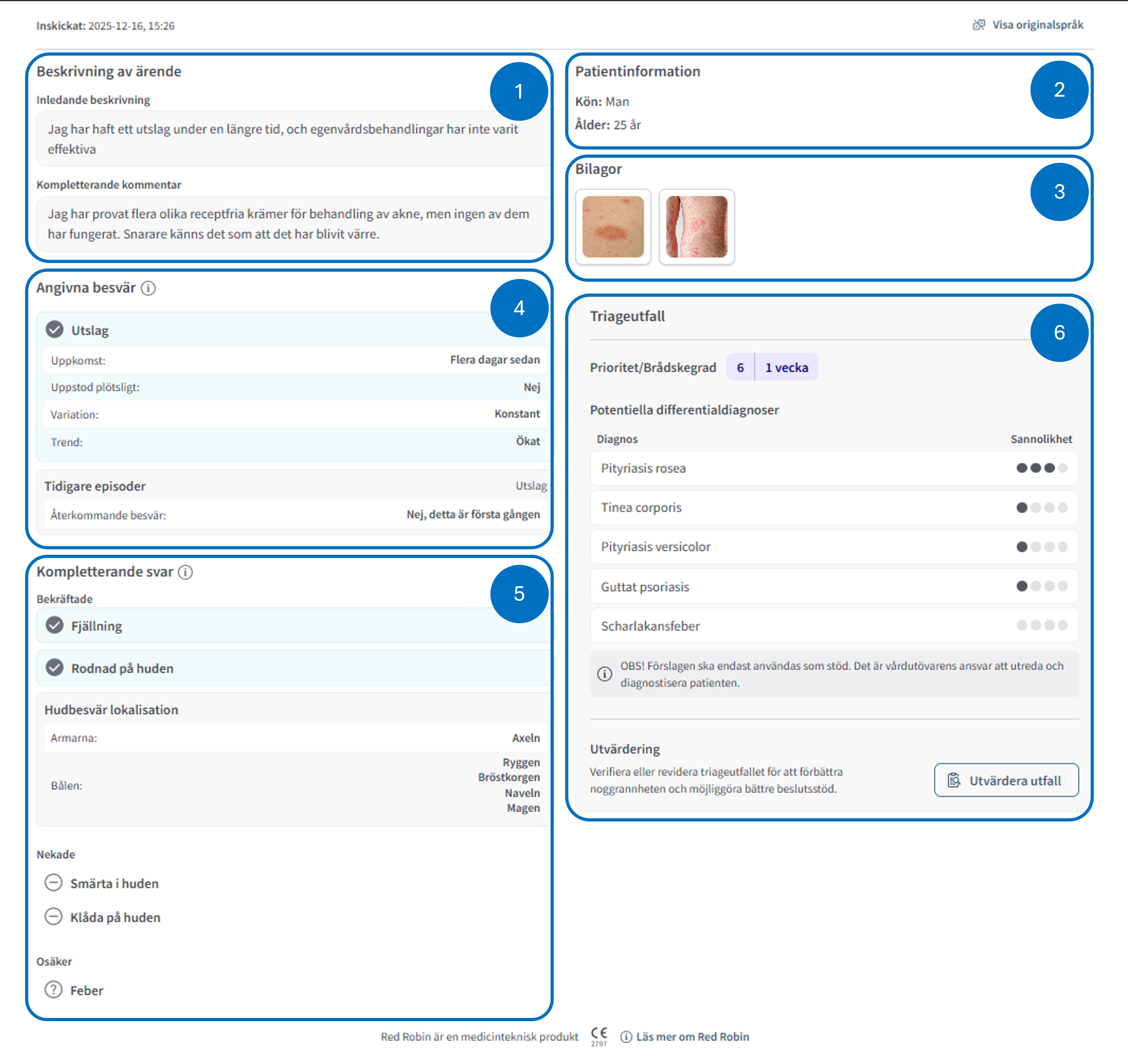The width and height of the screenshot is (1128, 1064).
Task: Click the CE mark icon in footer
Action: [598, 1035]
